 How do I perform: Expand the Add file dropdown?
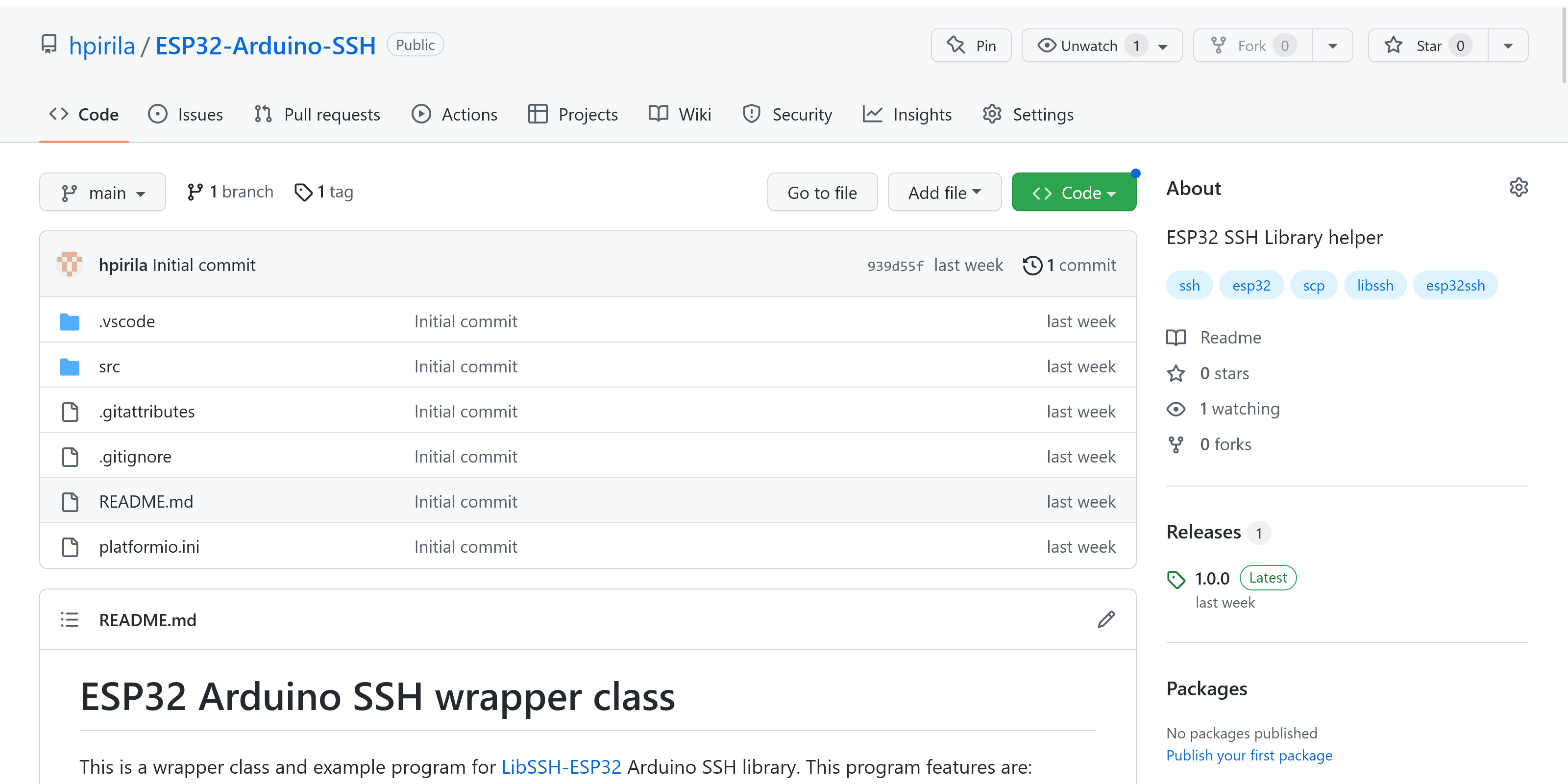[x=944, y=193]
